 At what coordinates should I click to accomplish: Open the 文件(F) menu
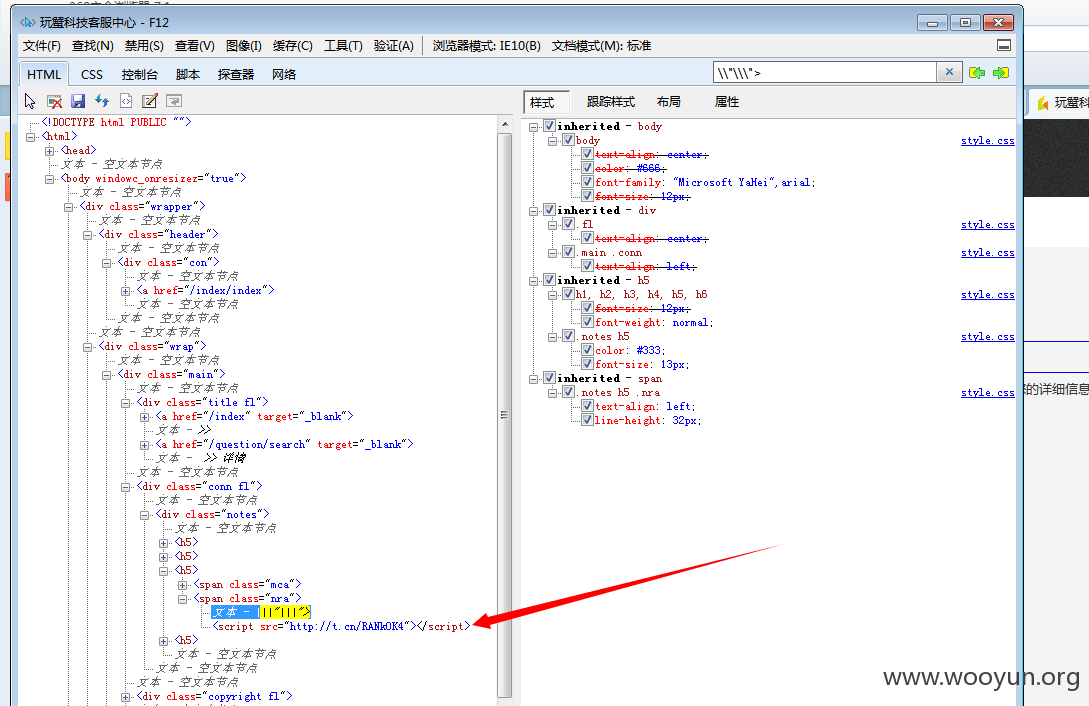tap(42, 46)
